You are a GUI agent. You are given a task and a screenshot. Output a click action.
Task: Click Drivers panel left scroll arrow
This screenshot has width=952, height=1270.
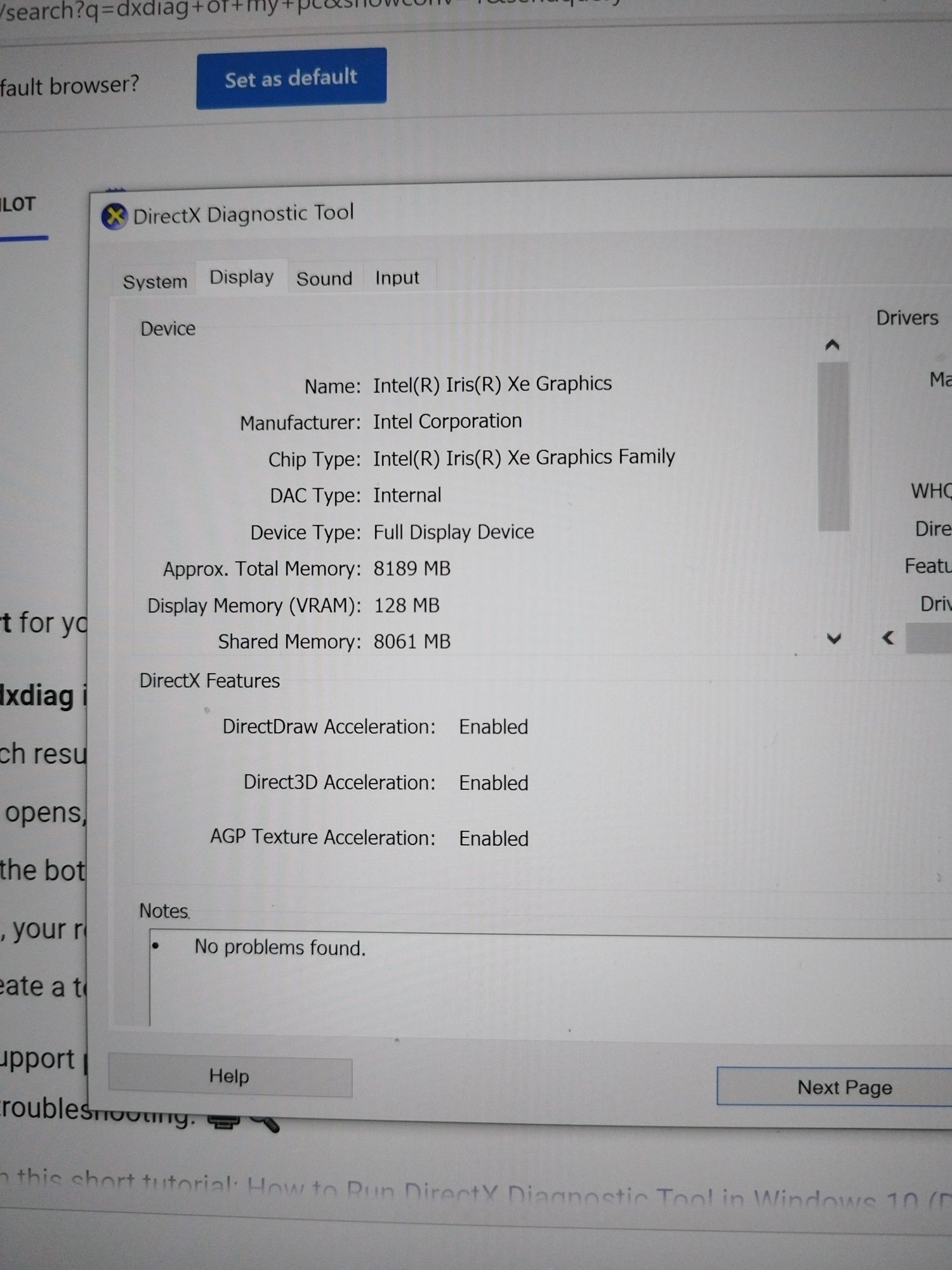(889, 638)
